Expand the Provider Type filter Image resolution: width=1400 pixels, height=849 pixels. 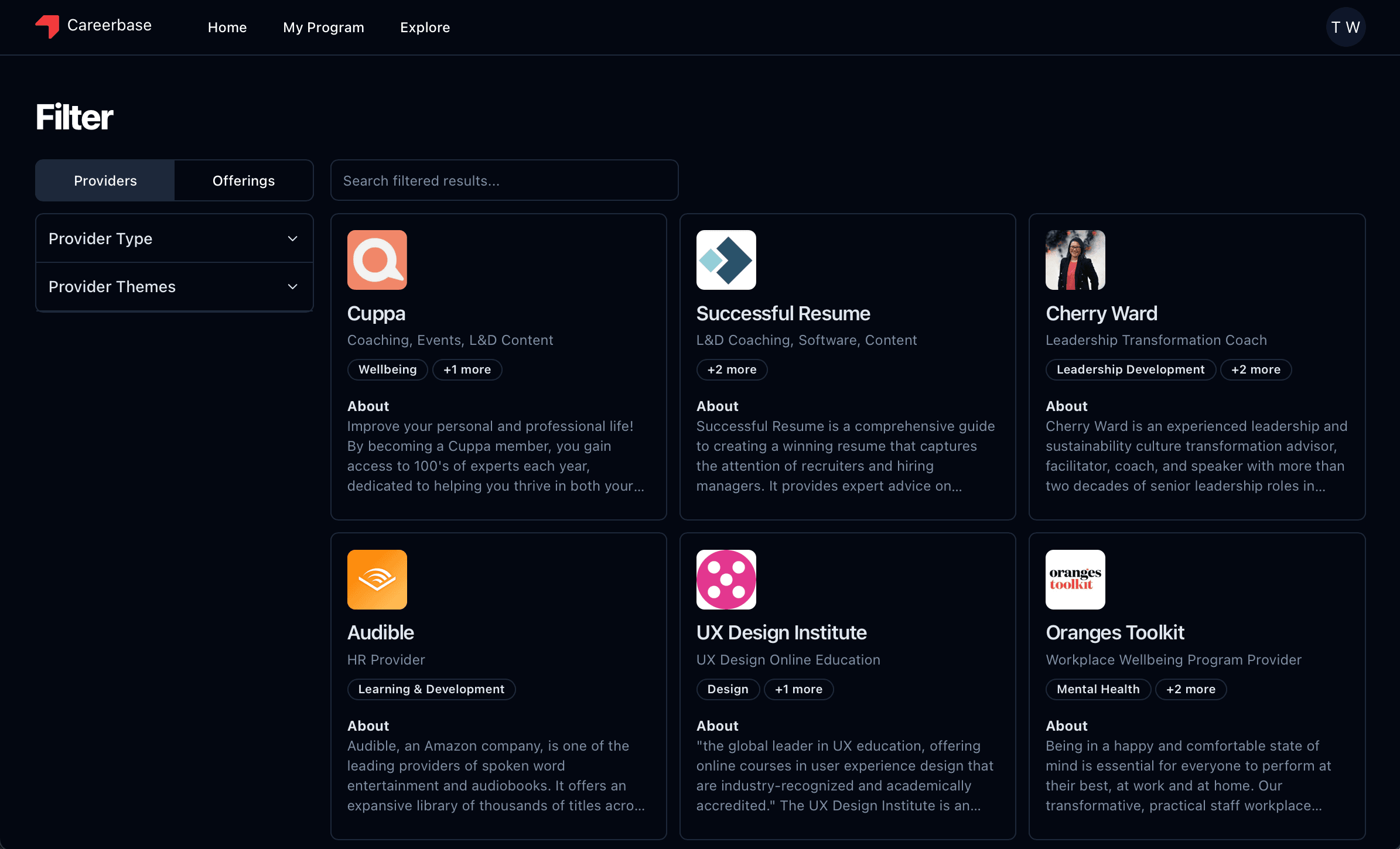174,238
